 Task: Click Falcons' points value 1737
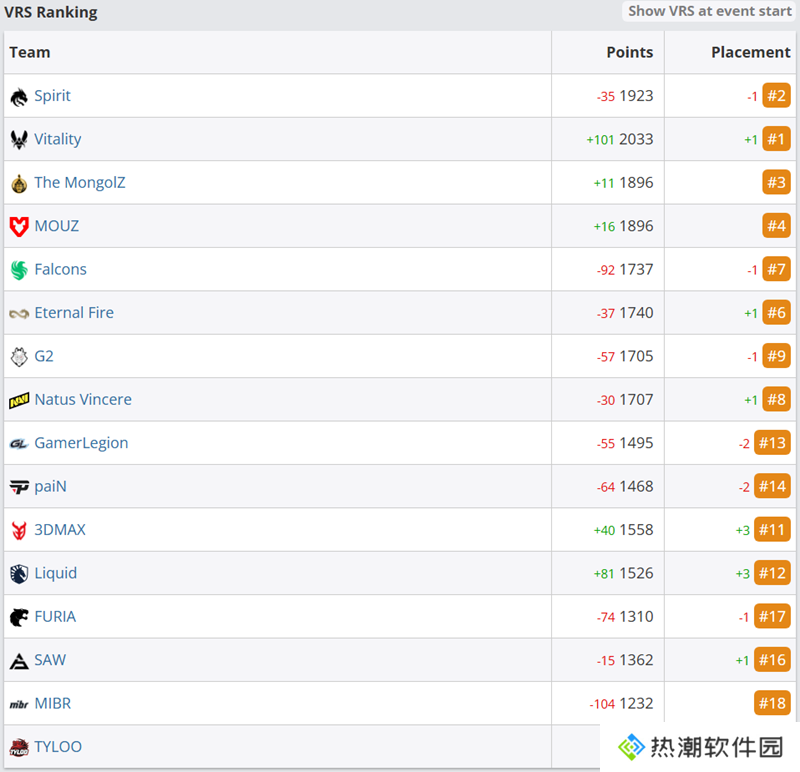[x=636, y=269]
